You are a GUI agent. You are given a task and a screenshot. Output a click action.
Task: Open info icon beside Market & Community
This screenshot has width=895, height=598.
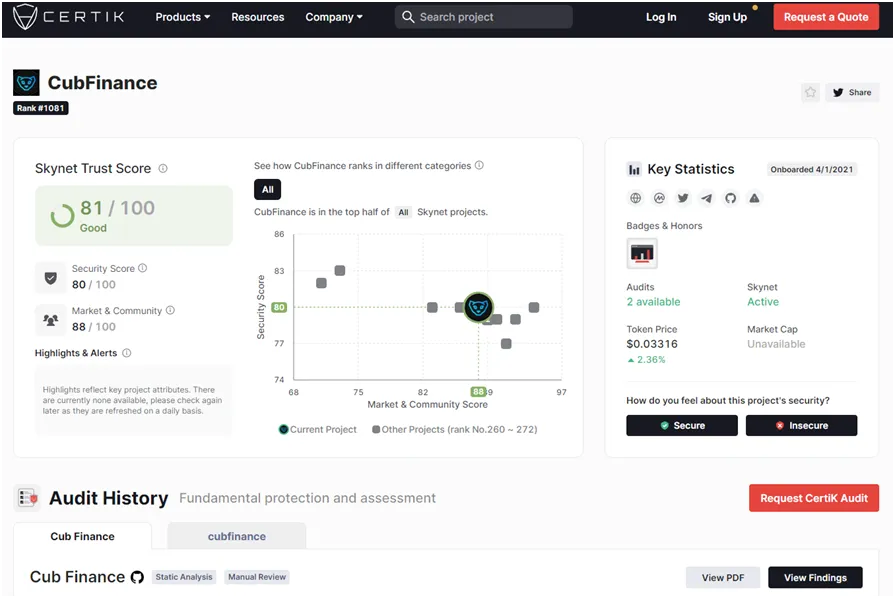coord(170,310)
